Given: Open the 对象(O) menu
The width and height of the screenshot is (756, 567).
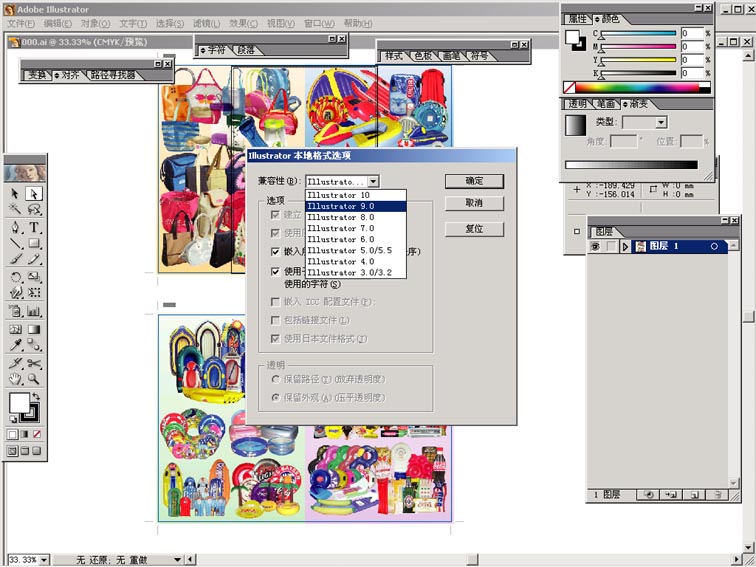Looking at the screenshot, I should coord(95,24).
